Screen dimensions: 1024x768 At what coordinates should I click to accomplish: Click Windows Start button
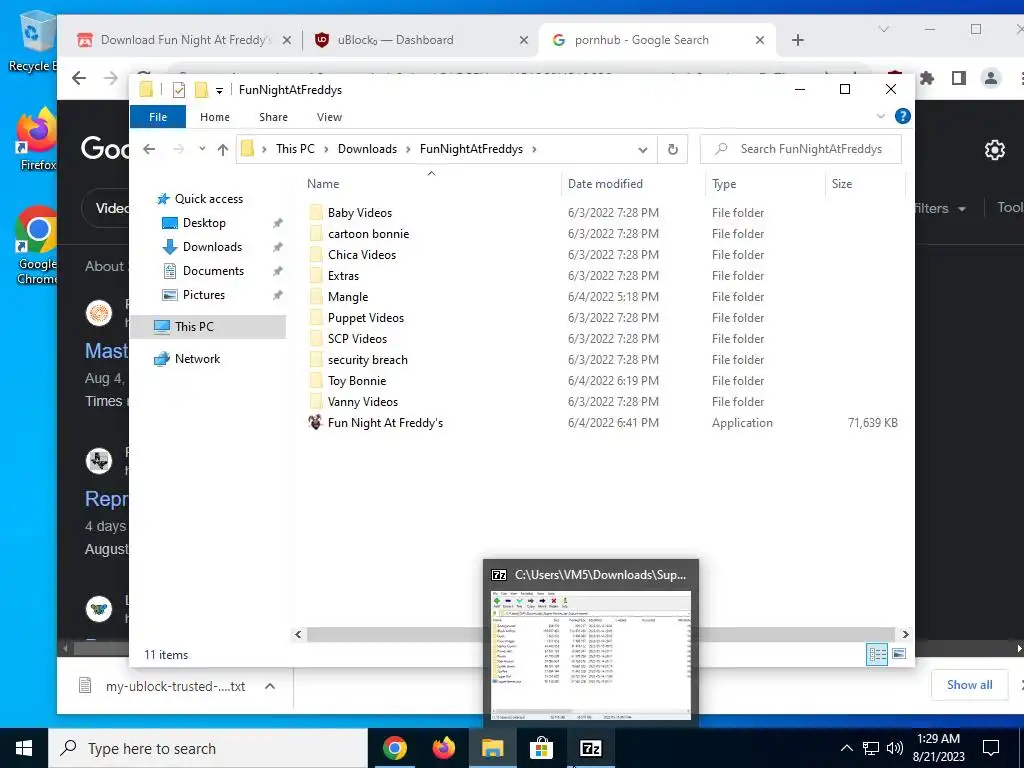[x=24, y=748]
